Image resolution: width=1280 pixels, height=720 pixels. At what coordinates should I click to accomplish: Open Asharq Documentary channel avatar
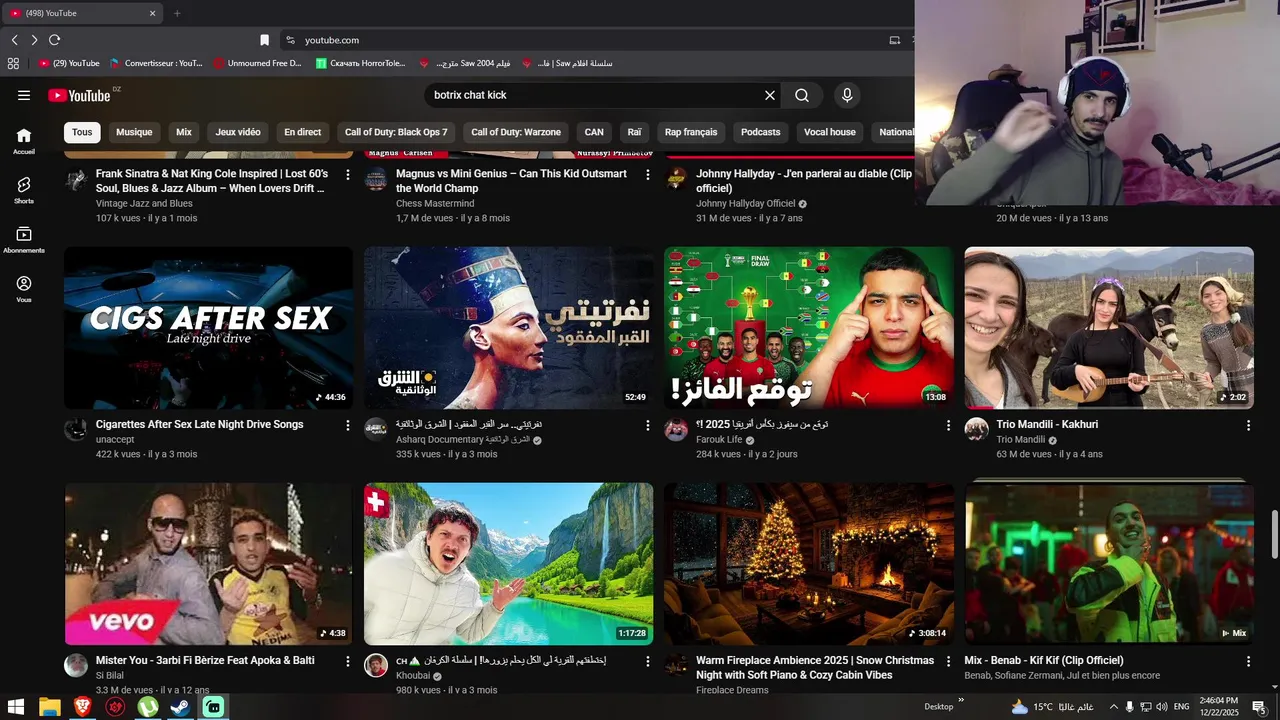[376, 430]
